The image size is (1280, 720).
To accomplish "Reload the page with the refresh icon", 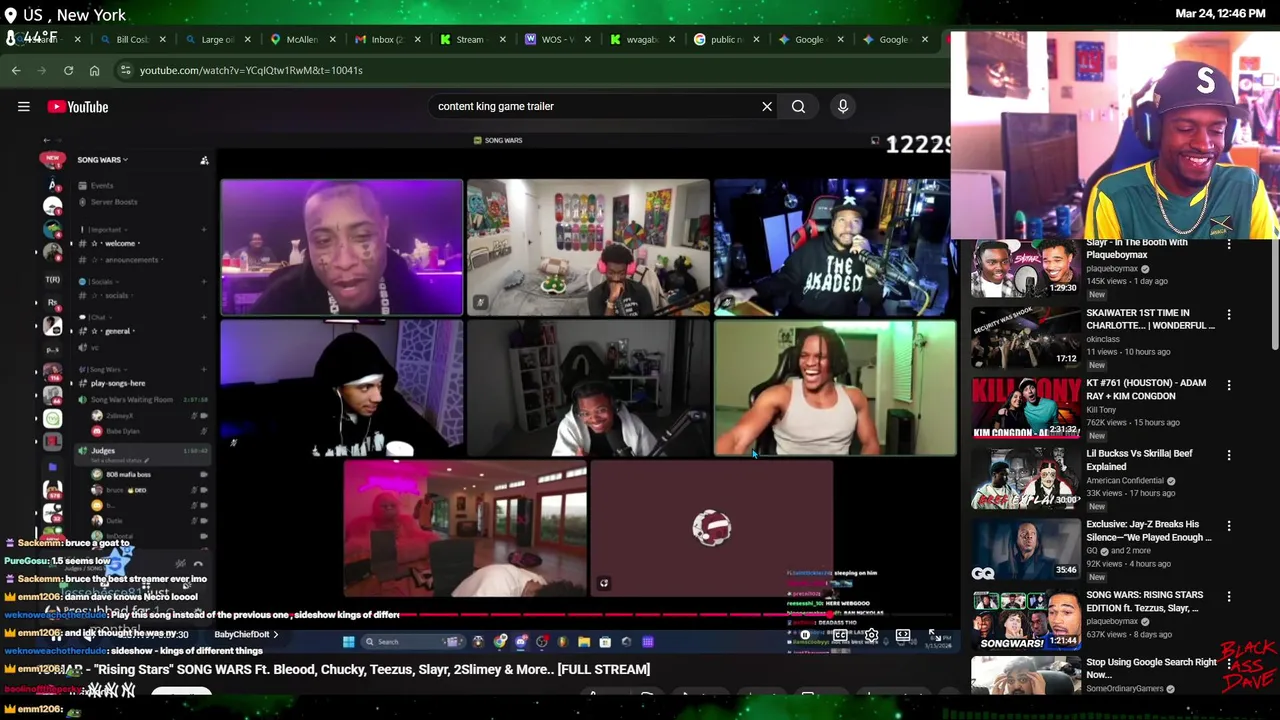I will point(68,70).
